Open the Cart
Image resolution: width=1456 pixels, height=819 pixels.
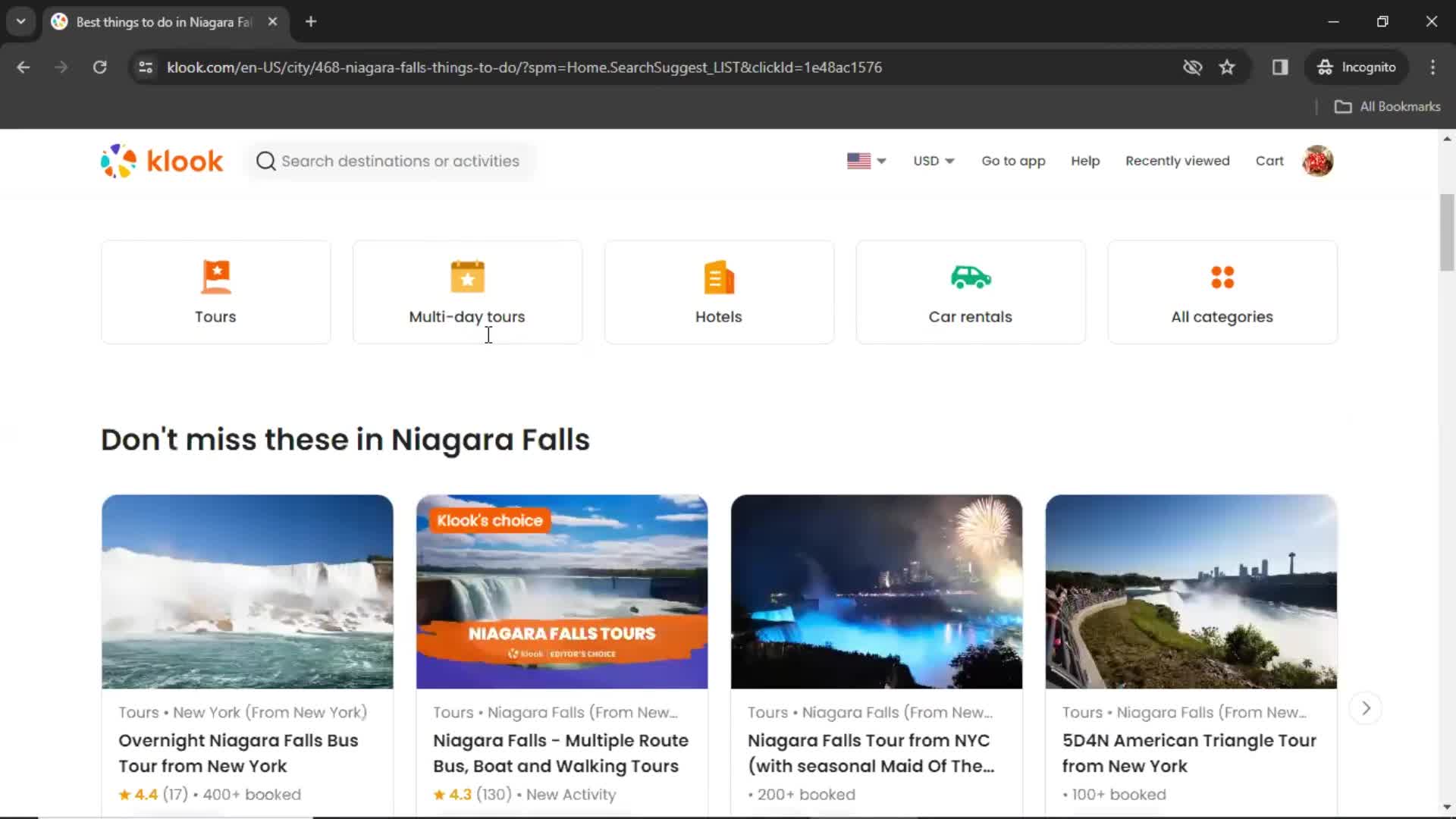click(1269, 161)
